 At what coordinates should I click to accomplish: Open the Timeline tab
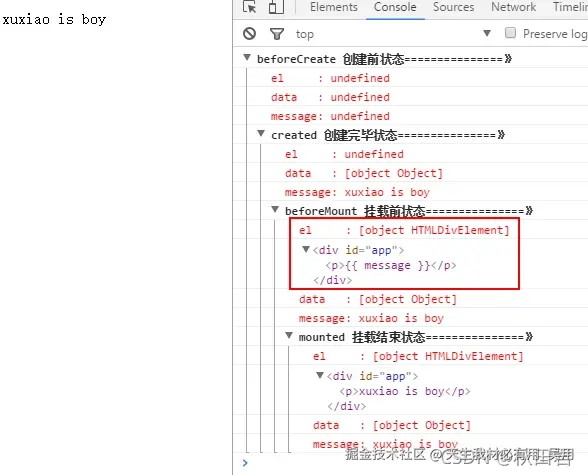pos(570,7)
